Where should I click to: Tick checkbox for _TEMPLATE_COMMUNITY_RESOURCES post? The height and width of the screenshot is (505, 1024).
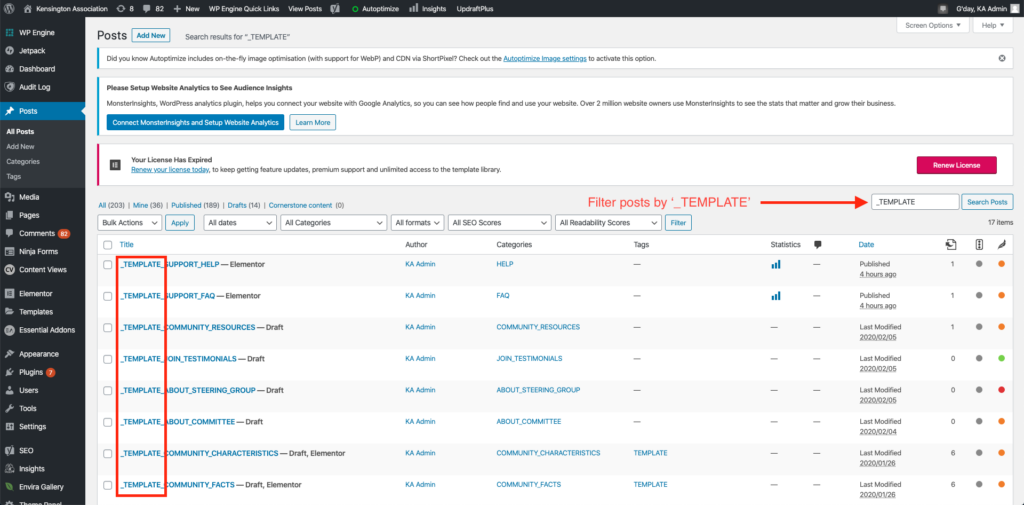(108, 327)
